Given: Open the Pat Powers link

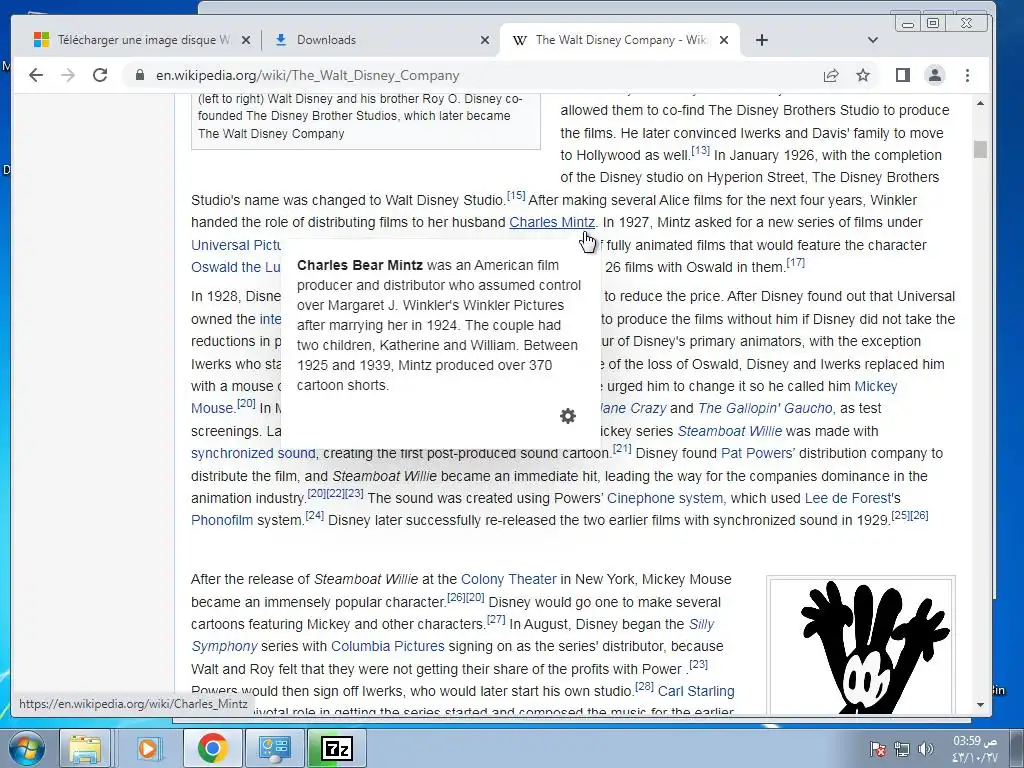Looking at the screenshot, I should pyautogui.click(x=758, y=453).
